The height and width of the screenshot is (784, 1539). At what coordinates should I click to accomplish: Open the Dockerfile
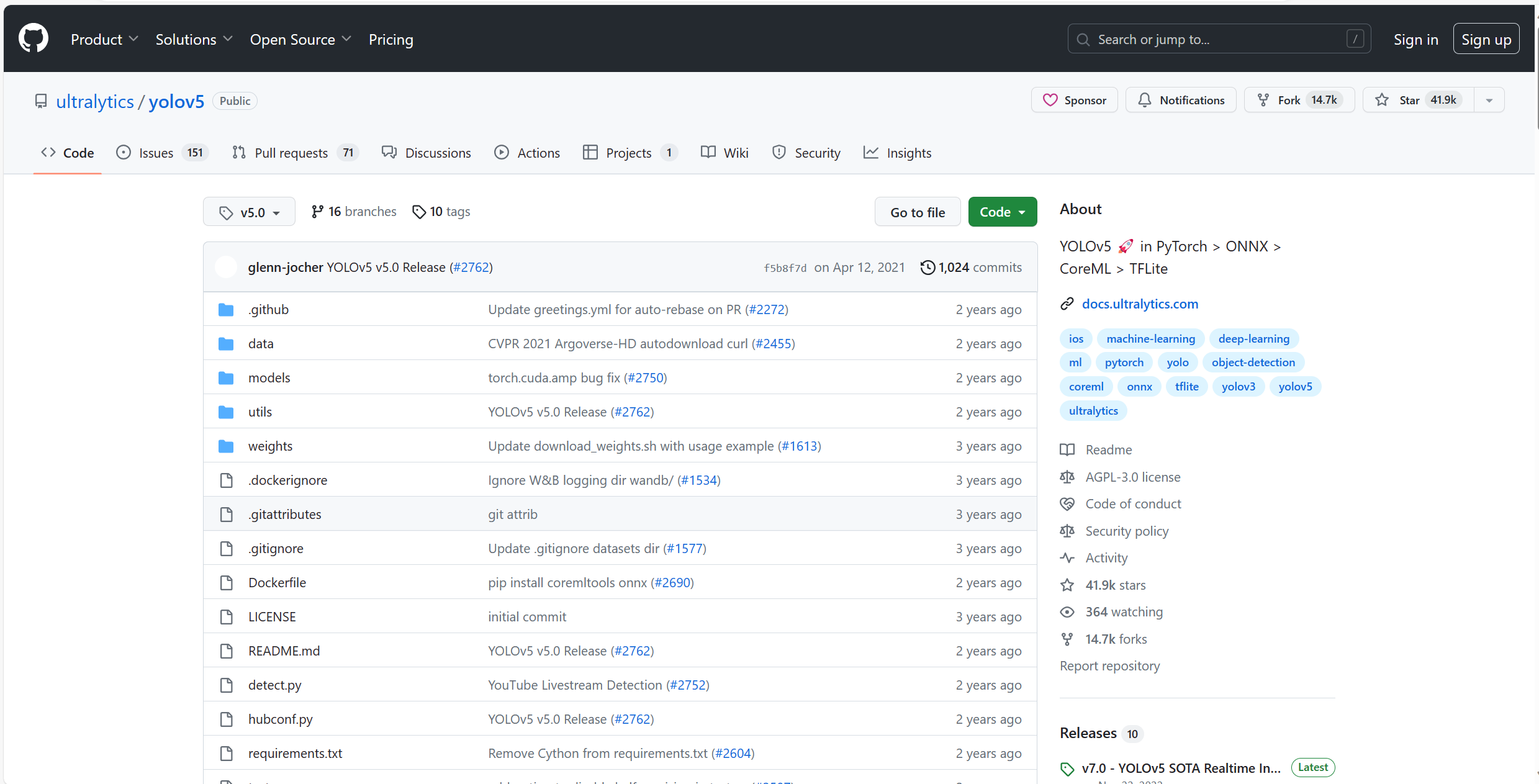[x=277, y=582]
